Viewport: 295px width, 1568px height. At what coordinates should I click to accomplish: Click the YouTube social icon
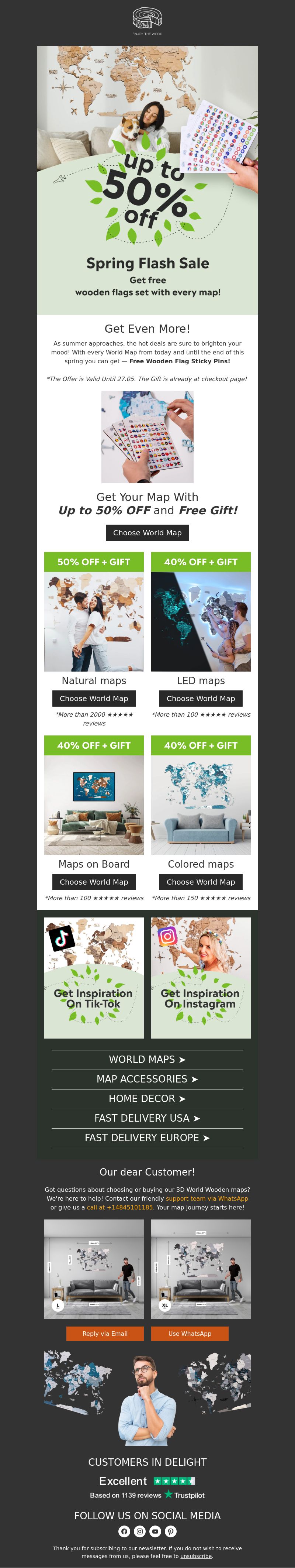(155, 1531)
